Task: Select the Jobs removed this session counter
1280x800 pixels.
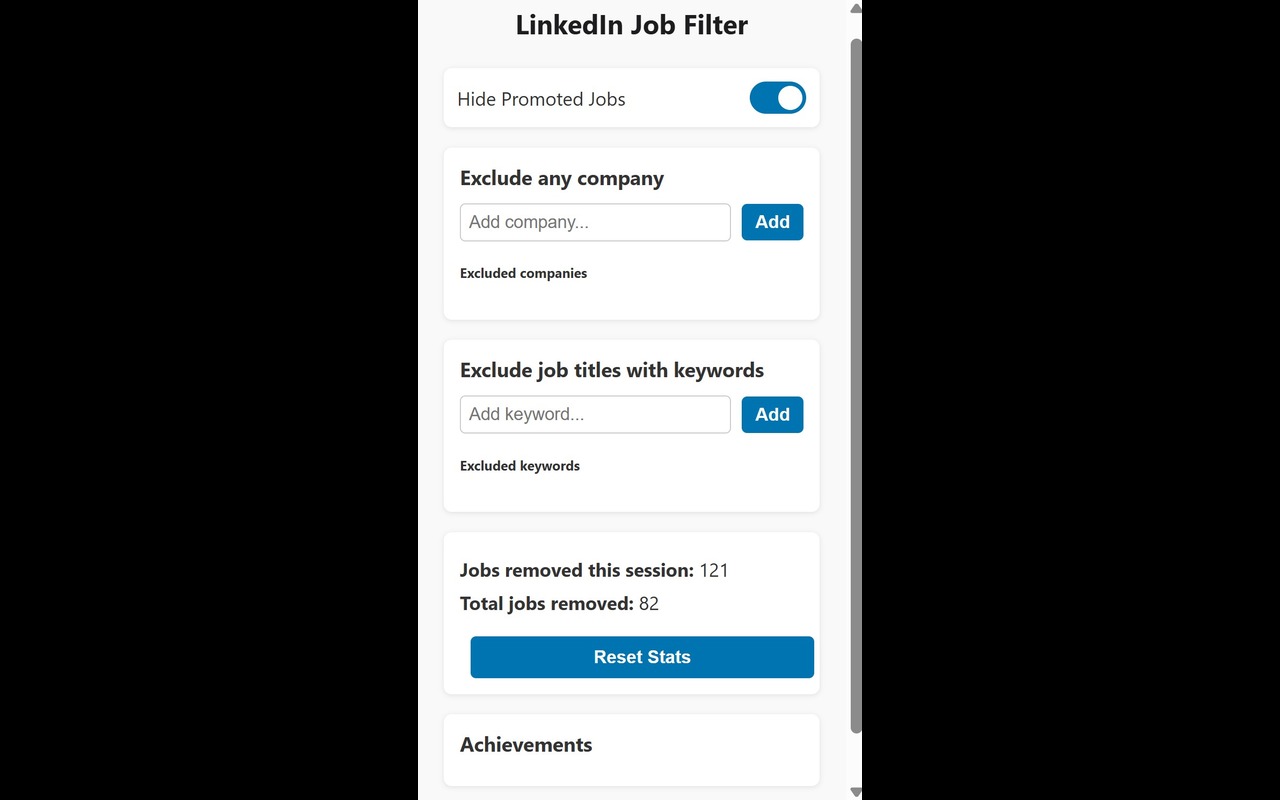Action: pos(593,570)
